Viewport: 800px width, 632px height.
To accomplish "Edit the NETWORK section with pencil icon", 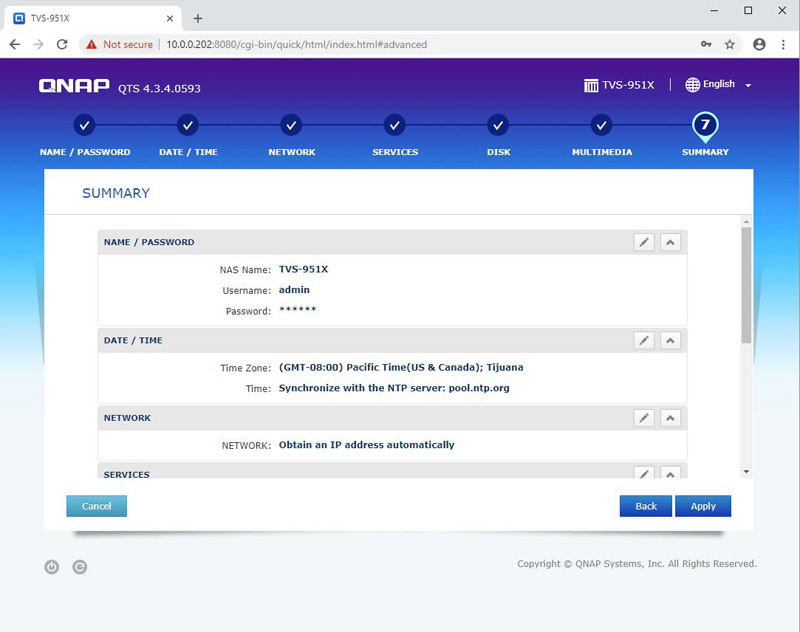I will pos(644,418).
